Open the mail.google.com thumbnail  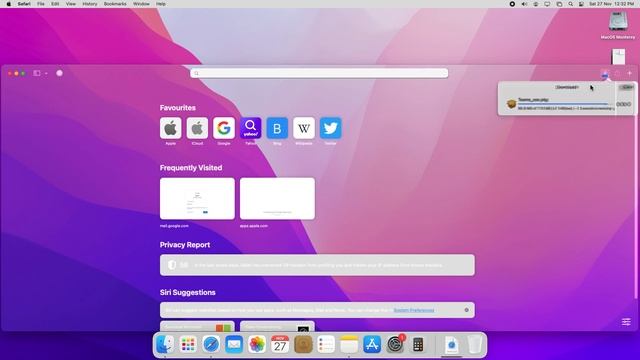pos(197,198)
